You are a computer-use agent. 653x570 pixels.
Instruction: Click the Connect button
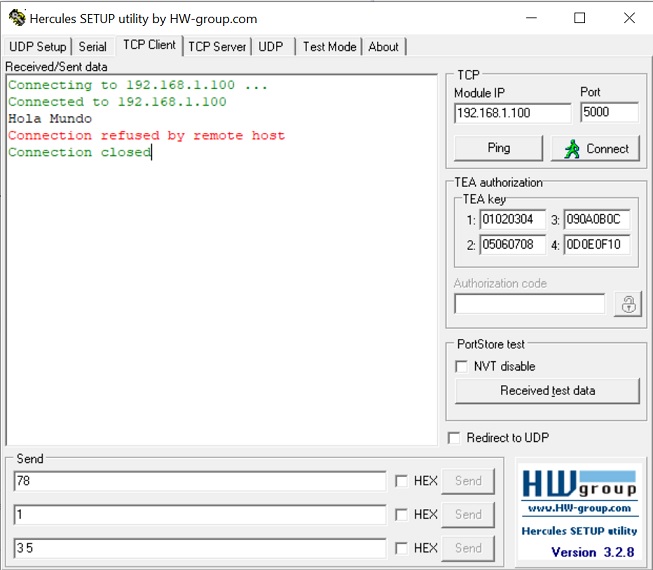click(x=595, y=148)
